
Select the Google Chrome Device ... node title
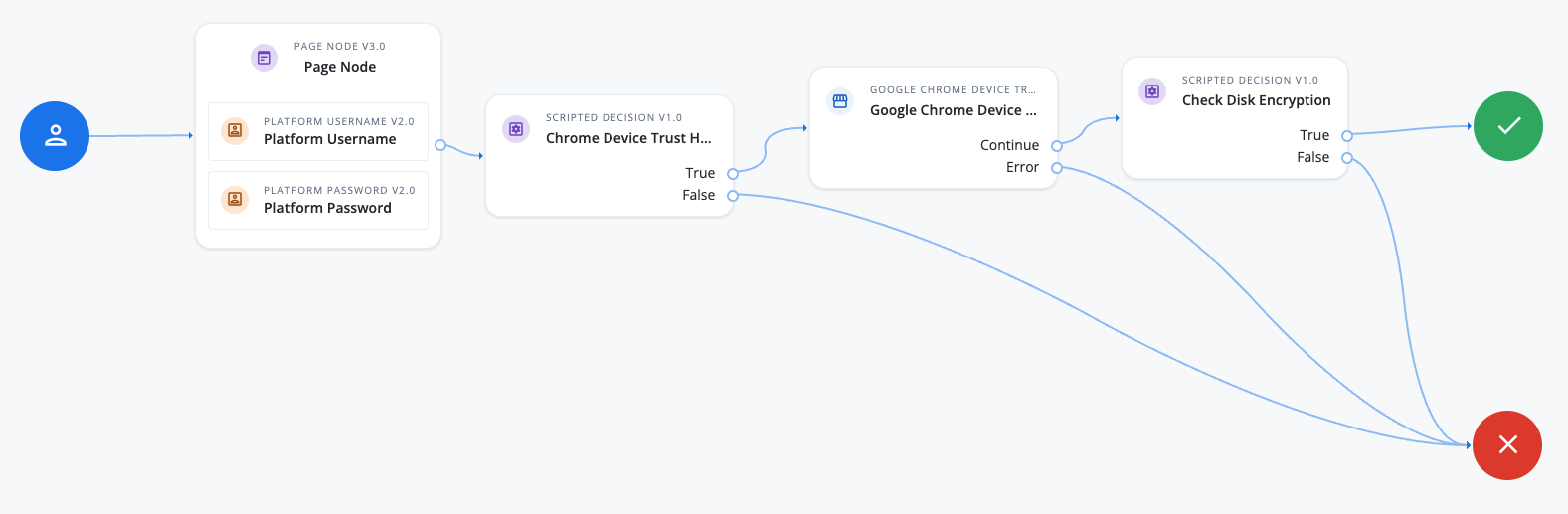(954, 110)
